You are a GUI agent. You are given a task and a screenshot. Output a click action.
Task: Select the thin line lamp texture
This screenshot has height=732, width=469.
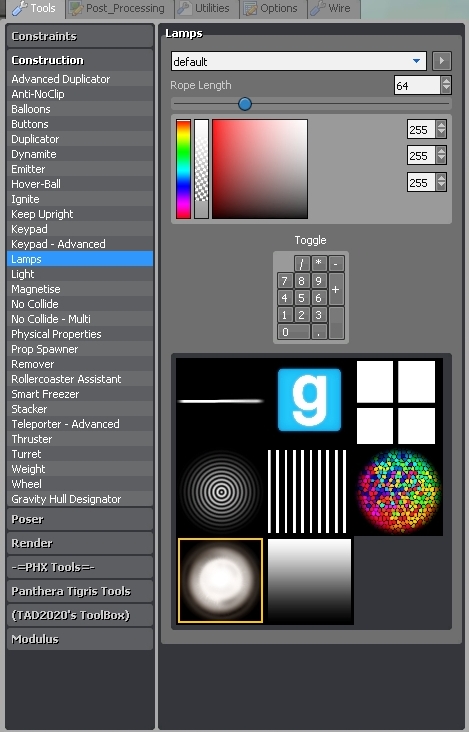(x=220, y=401)
